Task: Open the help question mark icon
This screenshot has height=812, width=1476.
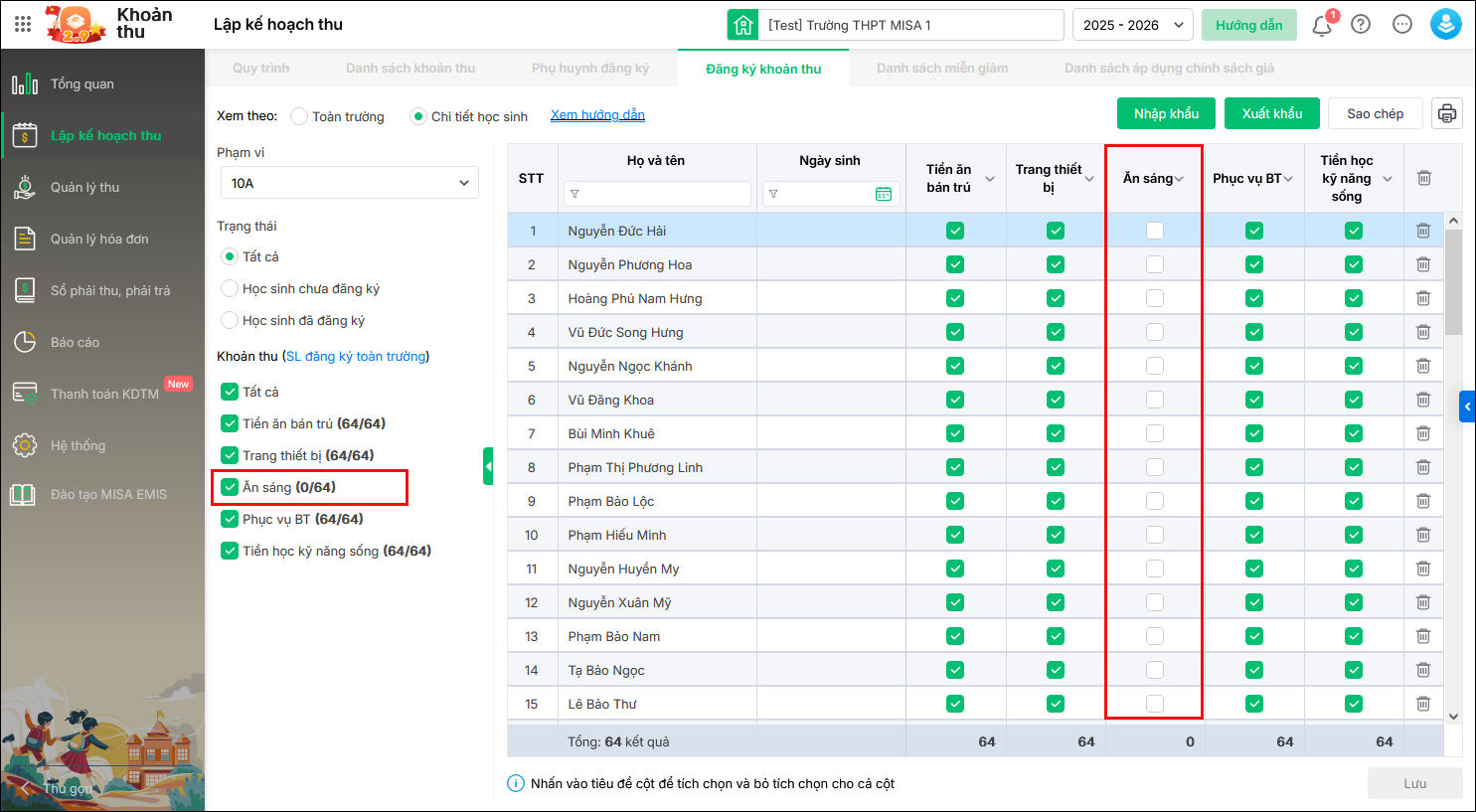Action: (x=1361, y=25)
